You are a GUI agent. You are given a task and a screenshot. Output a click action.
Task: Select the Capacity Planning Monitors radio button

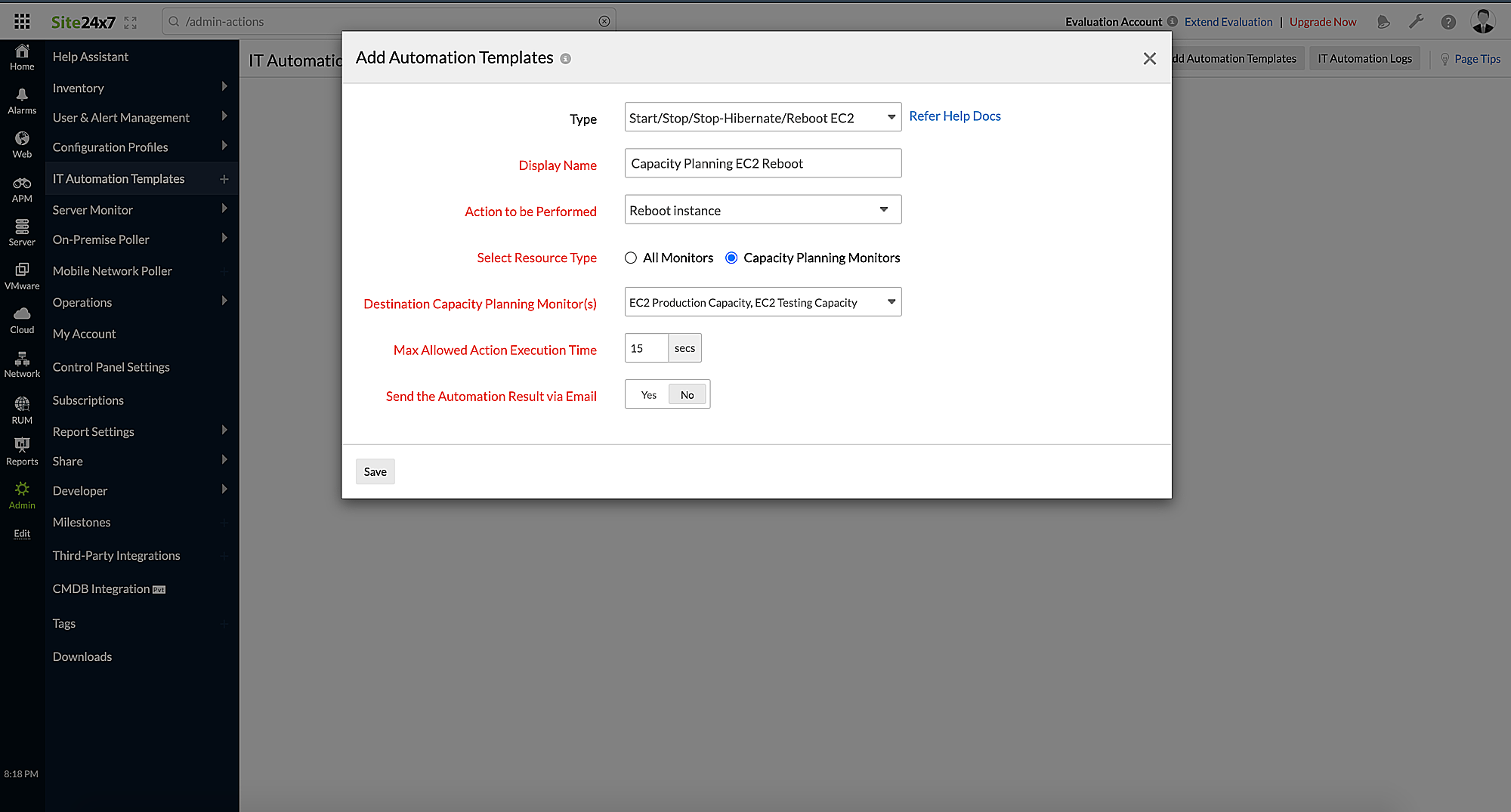[731, 258]
